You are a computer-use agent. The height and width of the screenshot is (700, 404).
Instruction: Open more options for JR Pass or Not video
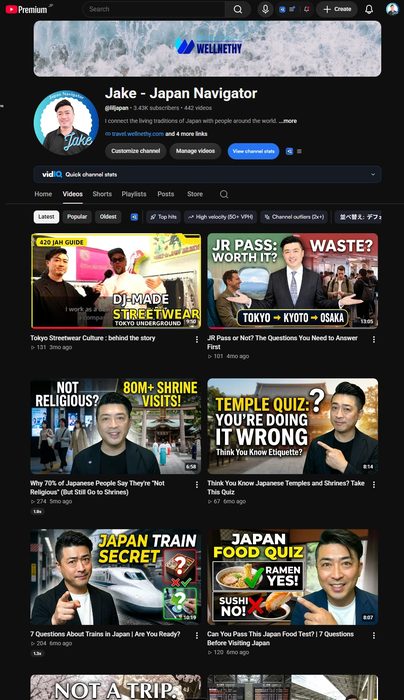(374, 340)
